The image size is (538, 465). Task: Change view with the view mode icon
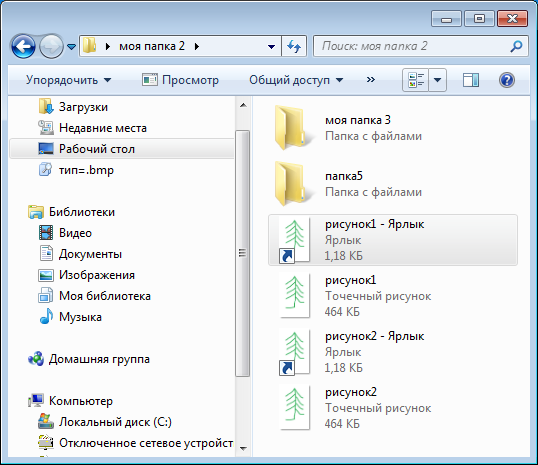(416, 80)
